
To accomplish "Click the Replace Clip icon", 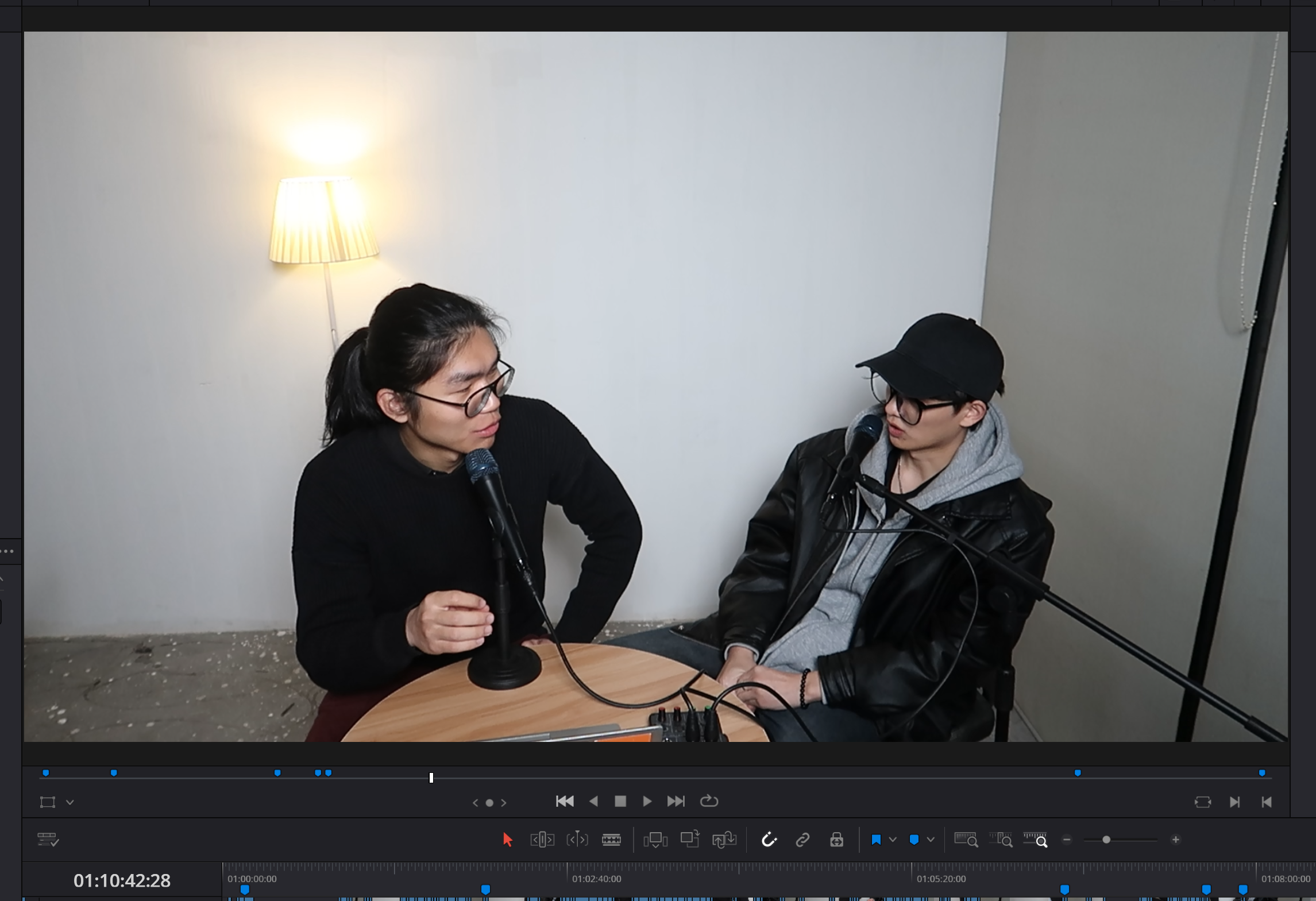I will pos(724,840).
